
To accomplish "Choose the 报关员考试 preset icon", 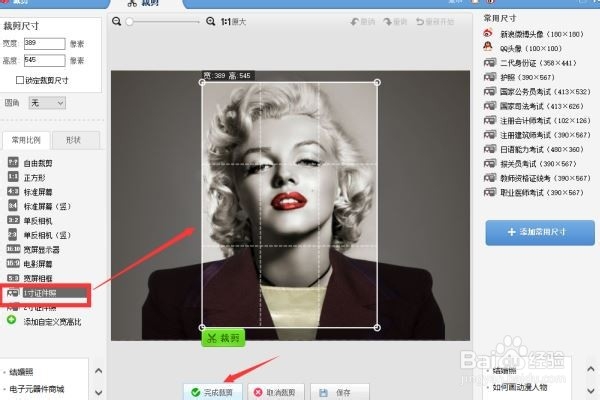I will [490, 163].
